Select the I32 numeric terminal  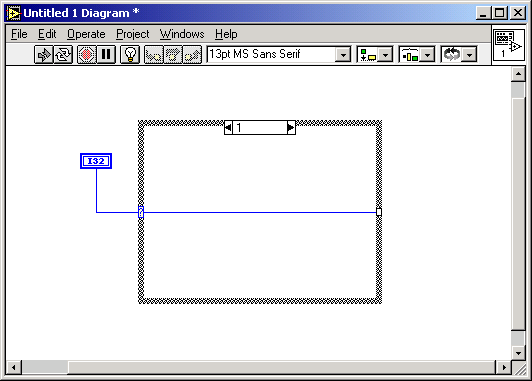96,161
